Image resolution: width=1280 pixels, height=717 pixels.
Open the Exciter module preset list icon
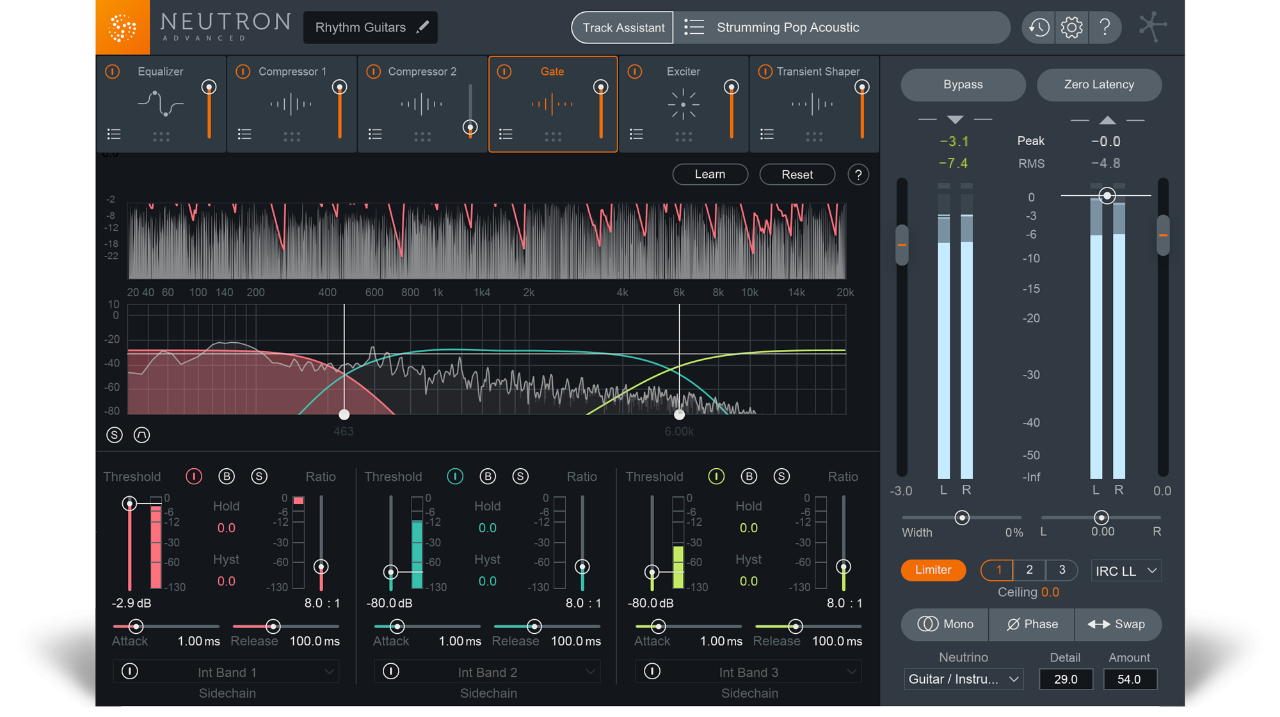(x=636, y=133)
